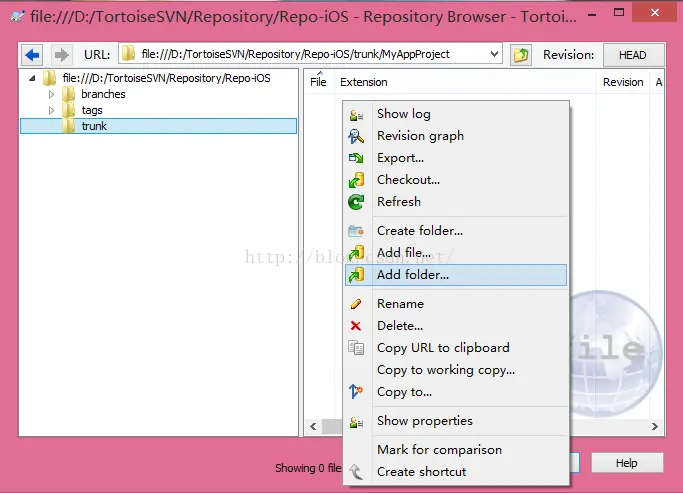This screenshot has height=493, width=683.
Task: Click the gray Forward arrow button
Action: (61, 55)
